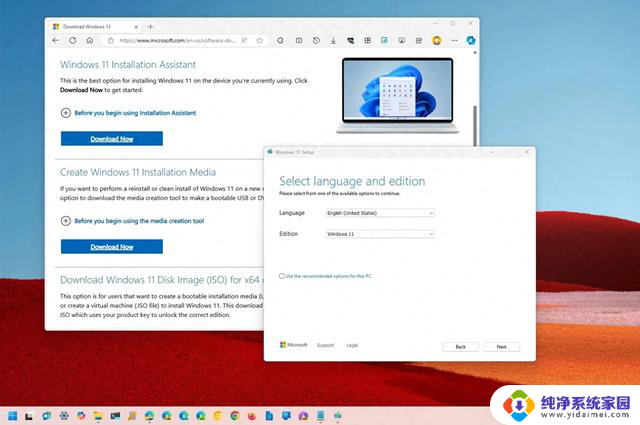Click Download Now under Create Installation Media
The image size is (640, 425).
[x=112, y=247]
